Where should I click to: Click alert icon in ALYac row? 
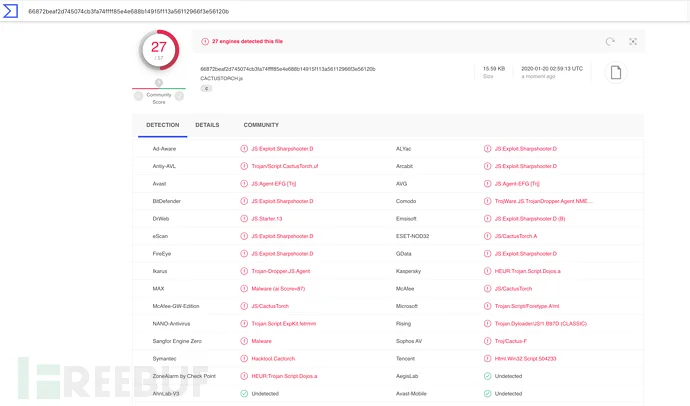pos(487,149)
